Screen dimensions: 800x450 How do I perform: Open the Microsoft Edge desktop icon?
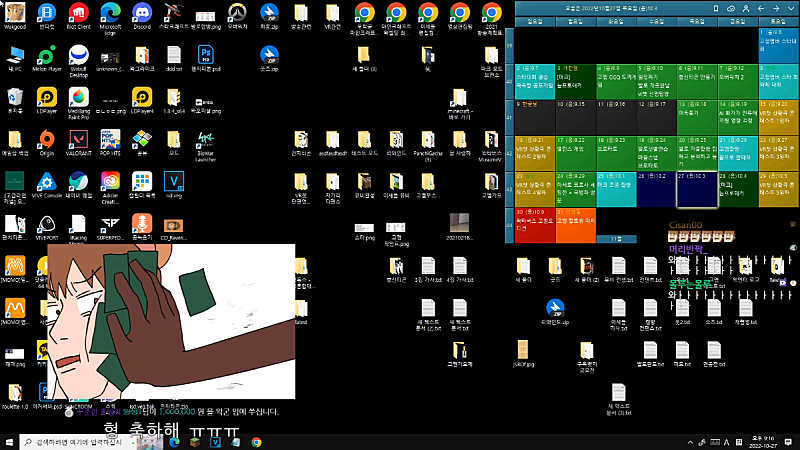coord(110,16)
